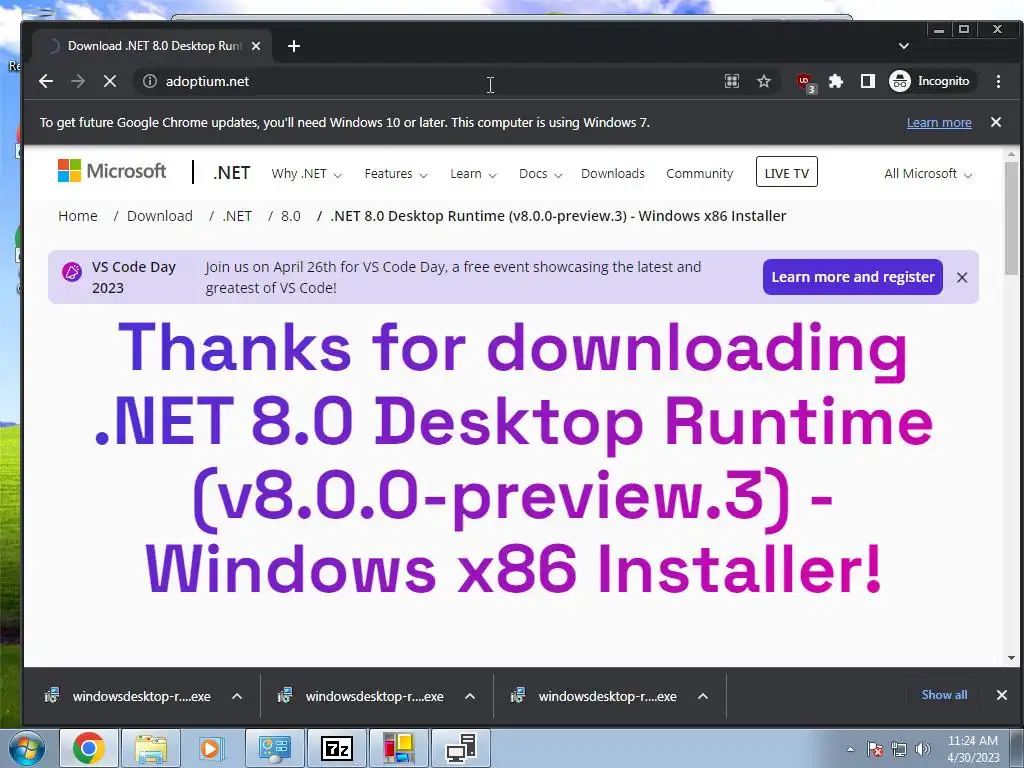Open the Windows Start button

pyautogui.click(x=26, y=748)
